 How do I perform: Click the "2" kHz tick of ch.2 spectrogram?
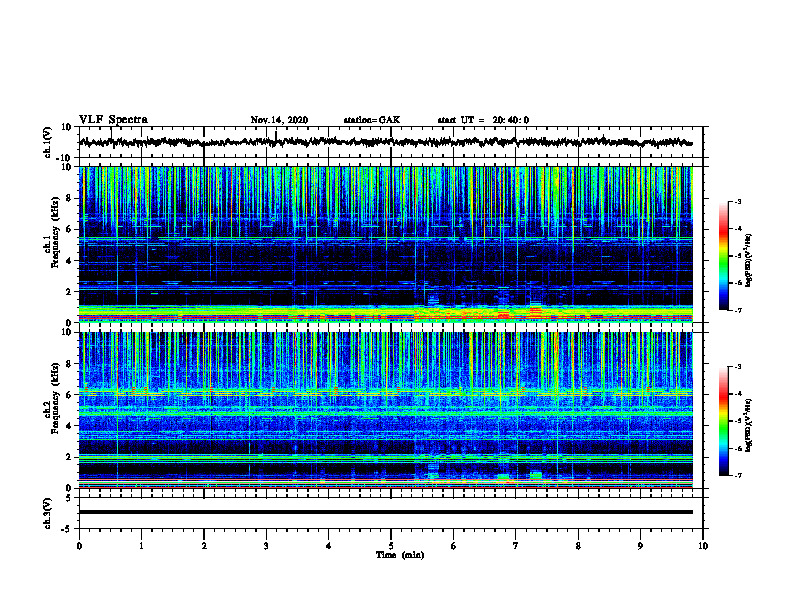pos(69,457)
